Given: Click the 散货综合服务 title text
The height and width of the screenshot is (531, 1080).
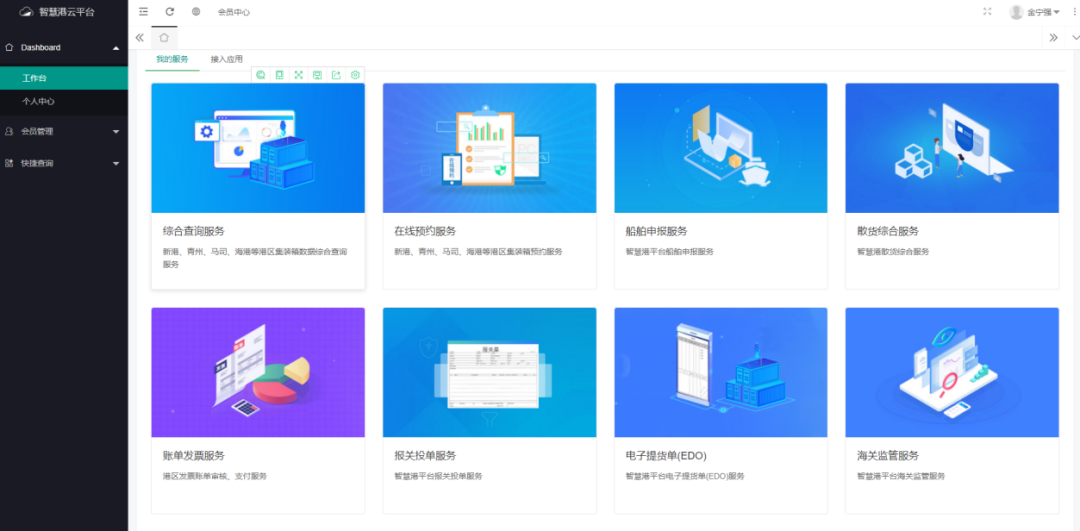Looking at the screenshot, I should click(888, 231).
